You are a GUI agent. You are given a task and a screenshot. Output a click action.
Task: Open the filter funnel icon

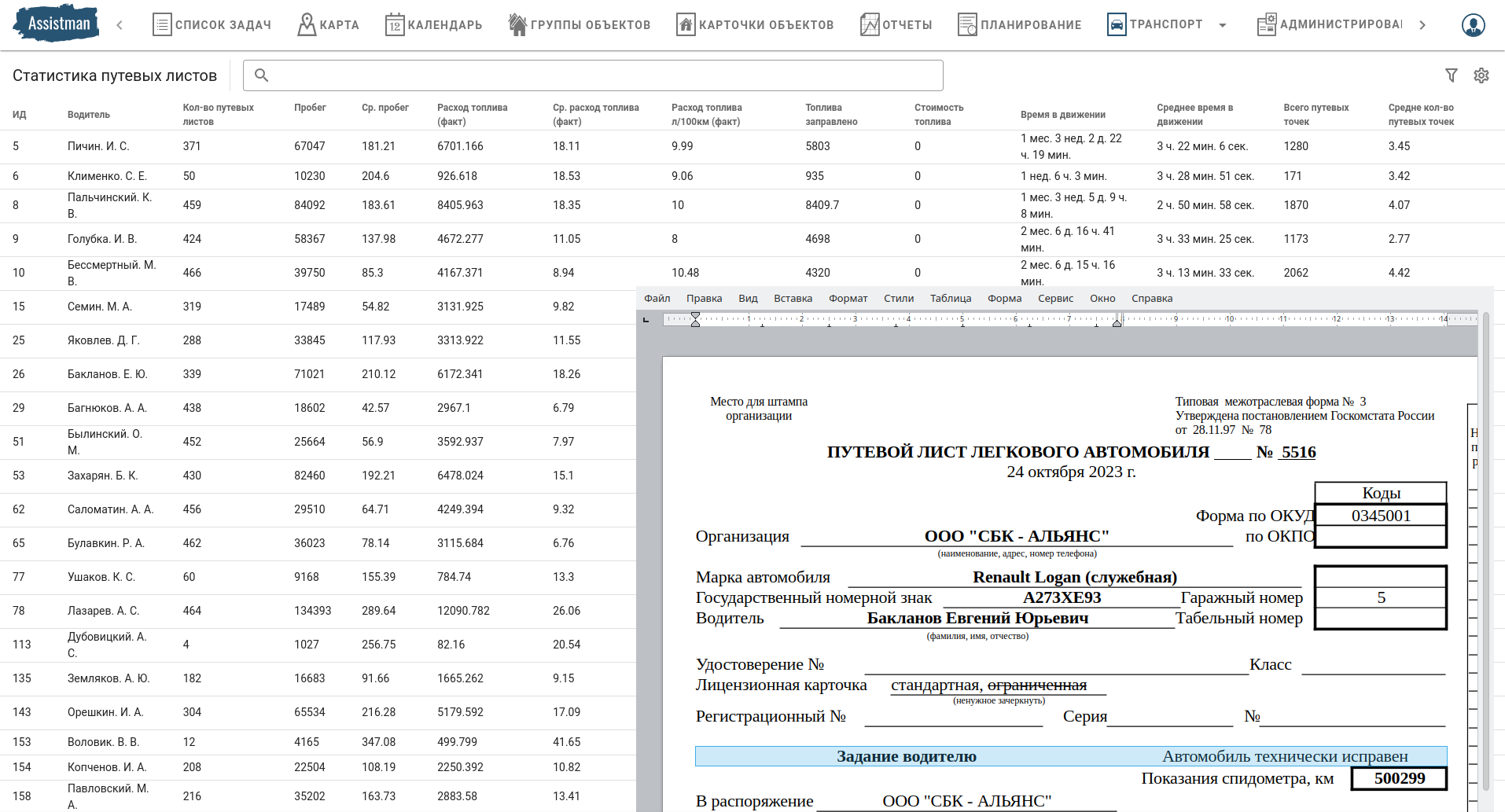(x=1452, y=75)
